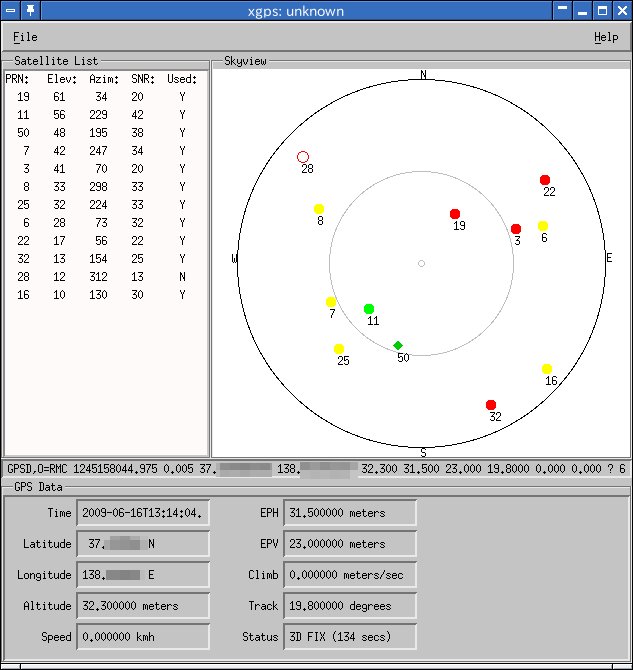Screen dimensions: 633x670
Task: Select PRN 7 row in satellite list
Action: point(106,151)
